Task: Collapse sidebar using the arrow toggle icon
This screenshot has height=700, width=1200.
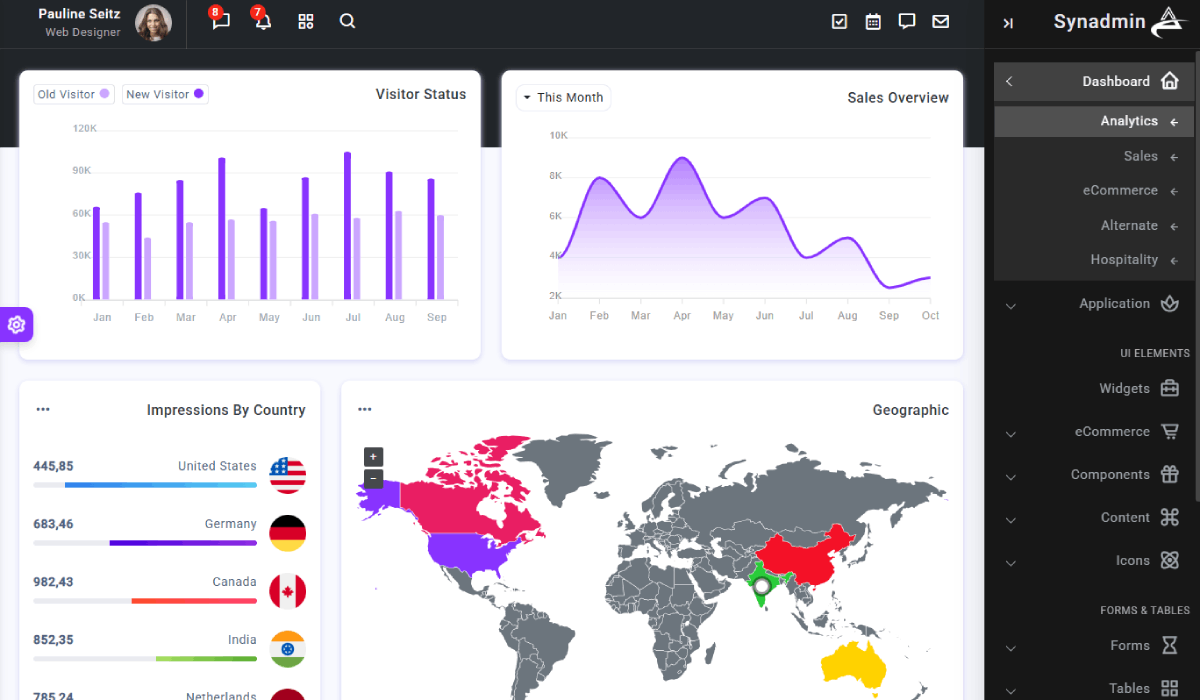Action: click(1008, 23)
